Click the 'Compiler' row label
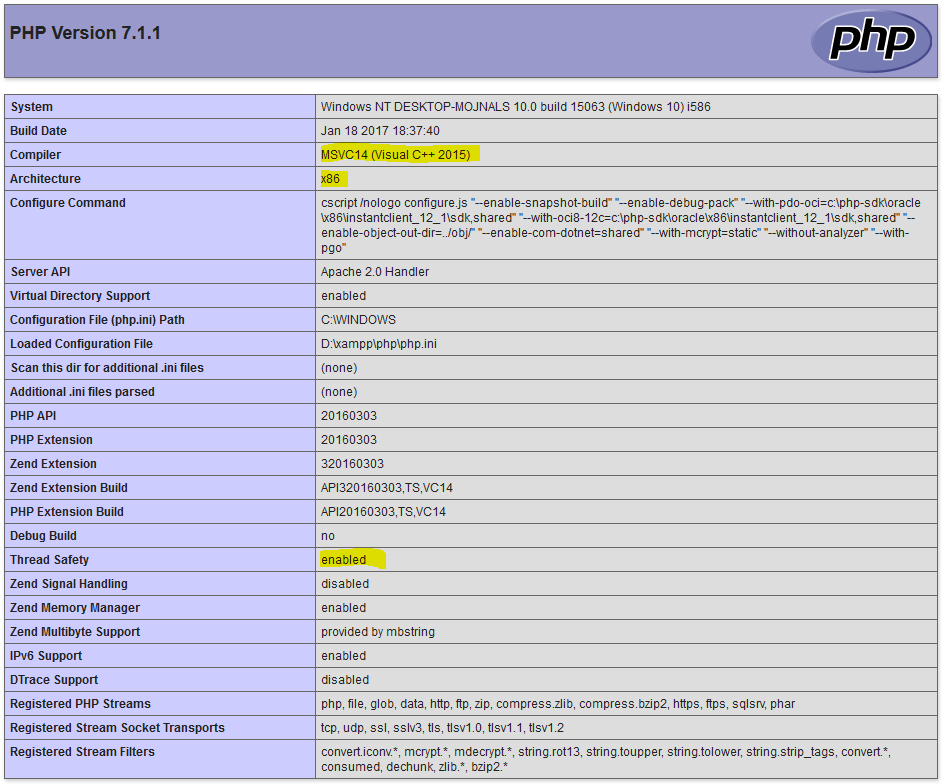The height and width of the screenshot is (784, 943). click(35, 155)
